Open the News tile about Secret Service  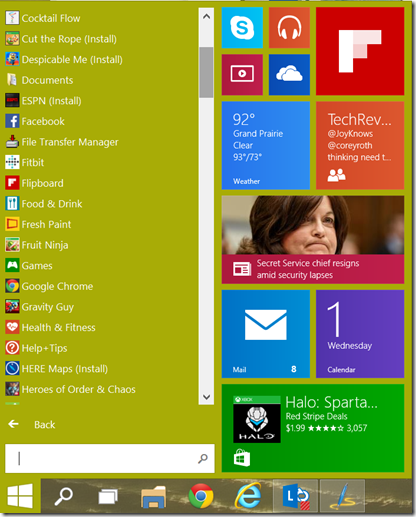coord(313,240)
